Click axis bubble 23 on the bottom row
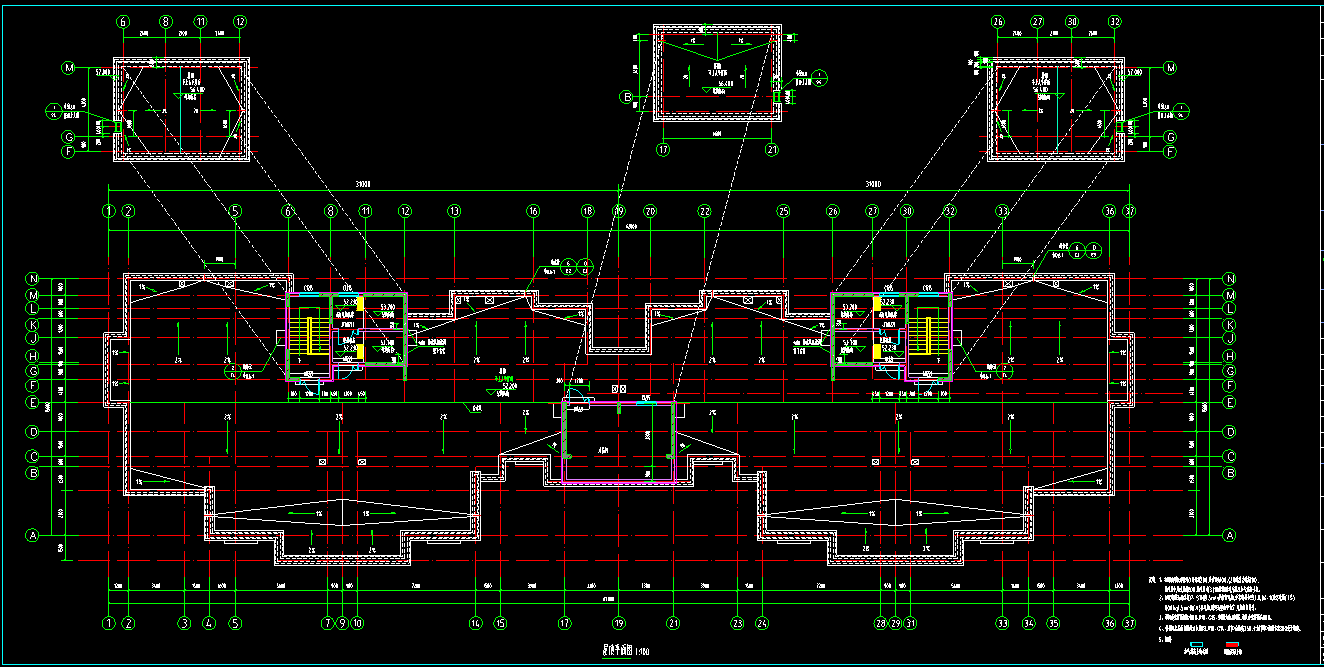Image resolution: width=1324 pixels, height=667 pixels. (x=738, y=623)
